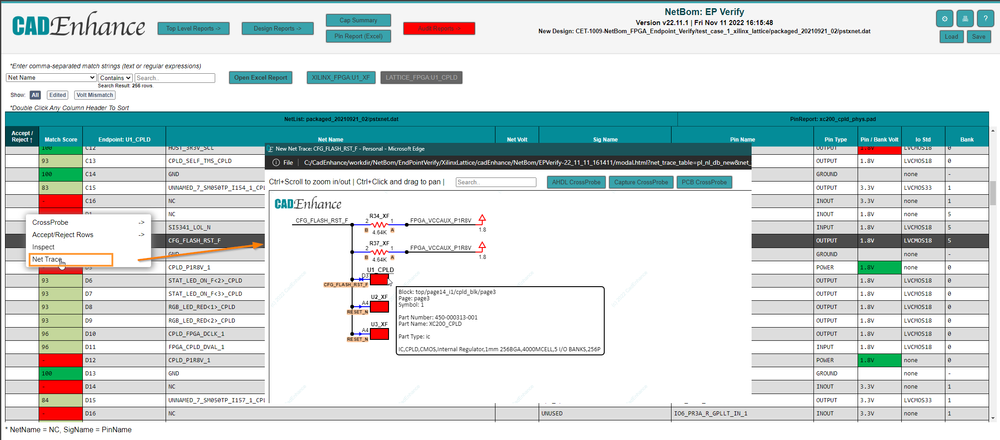Choose Net Trace in context menu
This screenshot has height=440, width=1000.
(x=70, y=260)
